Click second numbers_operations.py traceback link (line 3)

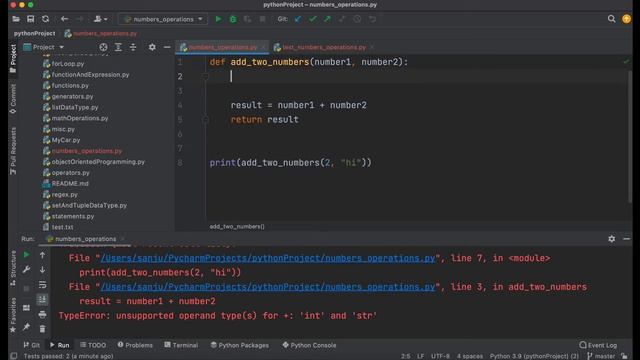pyautogui.click(x=268, y=287)
